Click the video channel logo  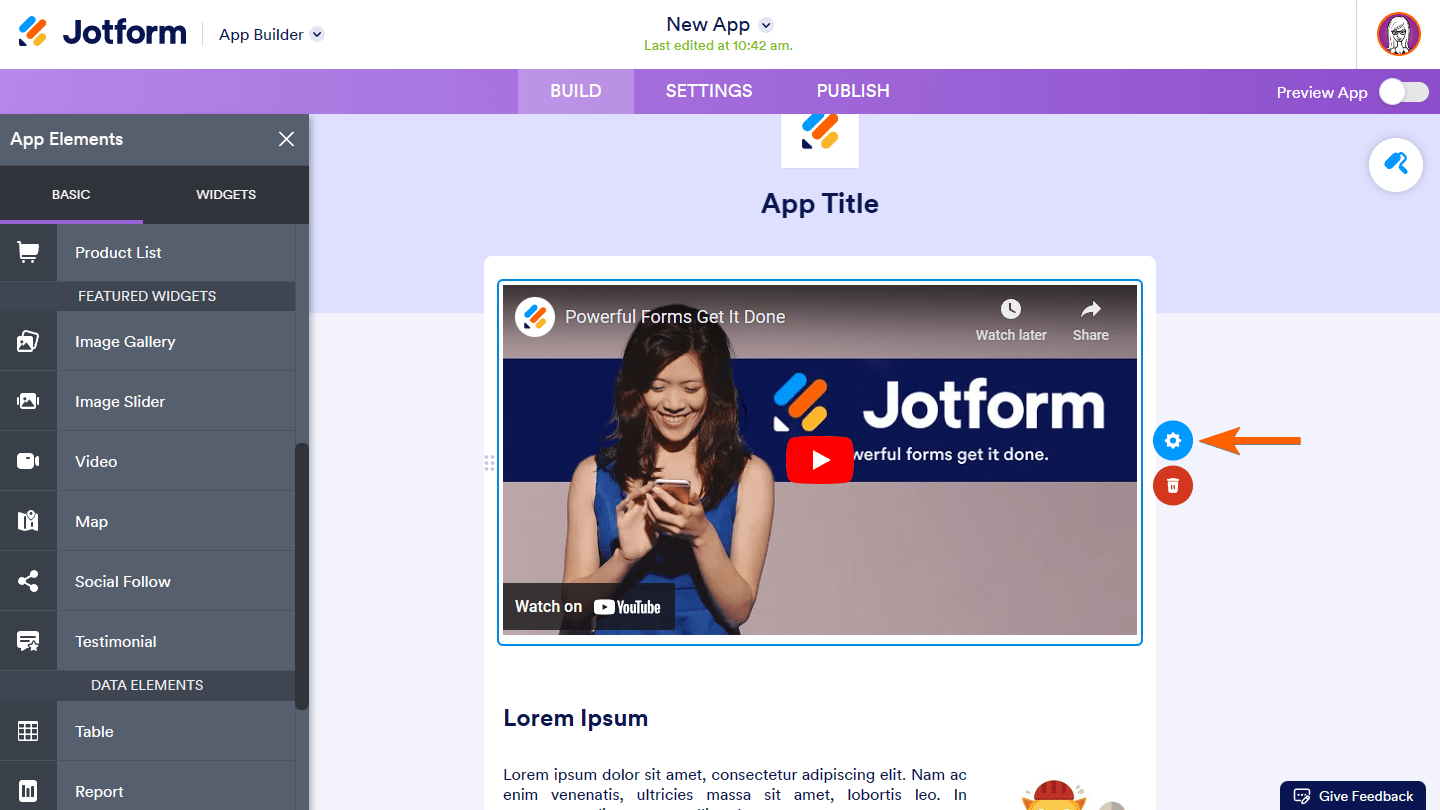click(535, 317)
